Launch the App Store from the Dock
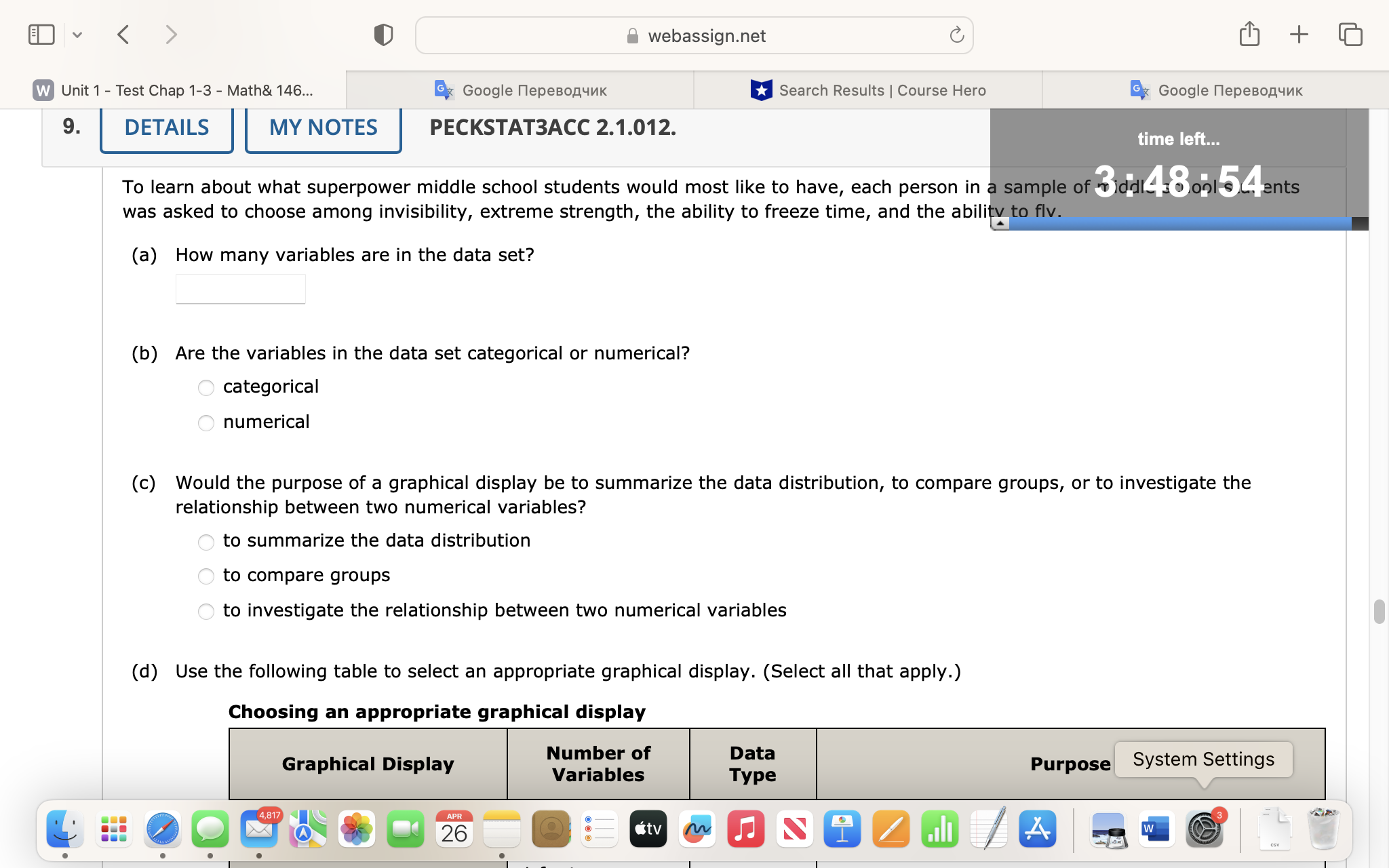 click(1038, 829)
